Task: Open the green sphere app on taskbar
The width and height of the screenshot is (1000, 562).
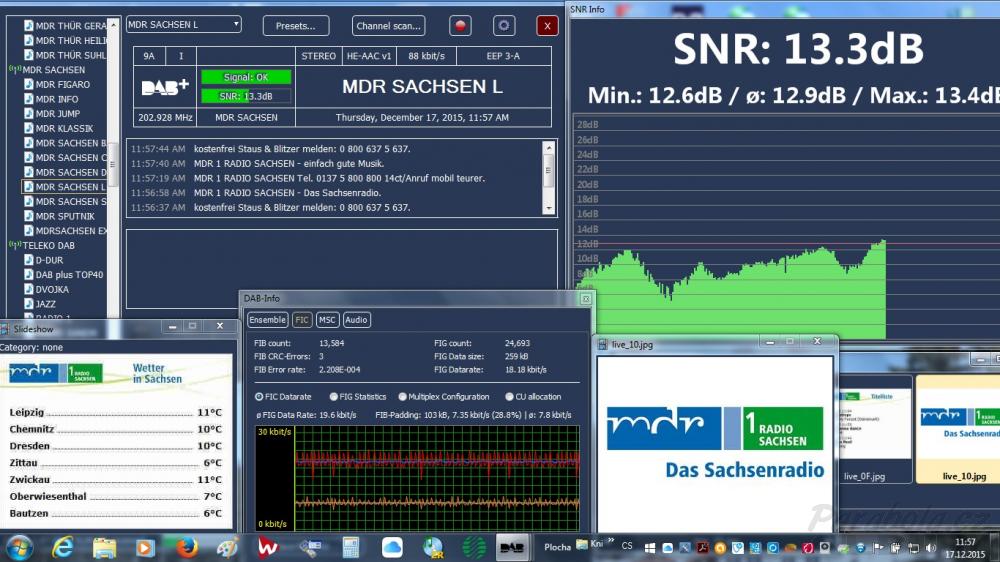Action: click(x=474, y=547)
